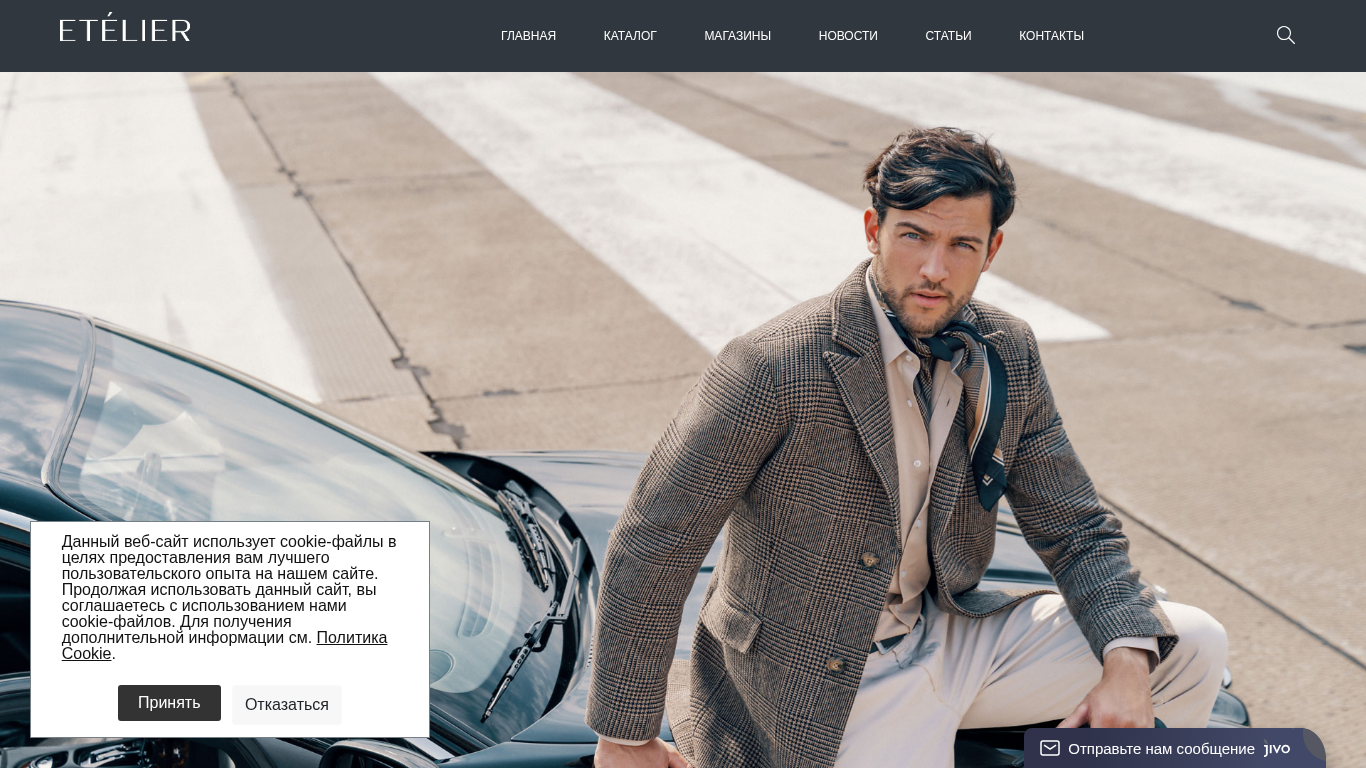Open the search magnifier icon

[1286, 35]
